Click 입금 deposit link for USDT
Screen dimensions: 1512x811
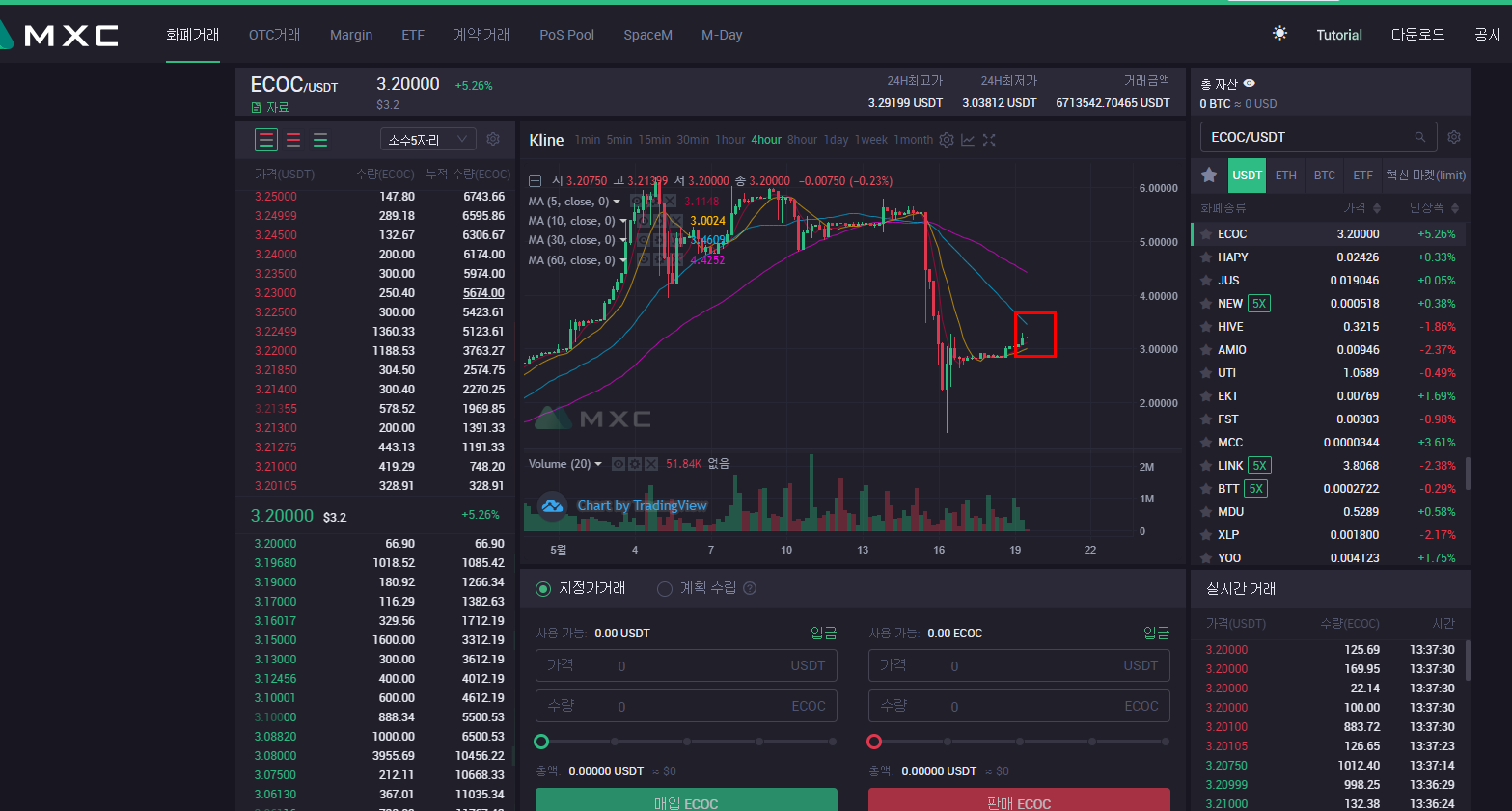pyautogui.click(x=824, y=634)
